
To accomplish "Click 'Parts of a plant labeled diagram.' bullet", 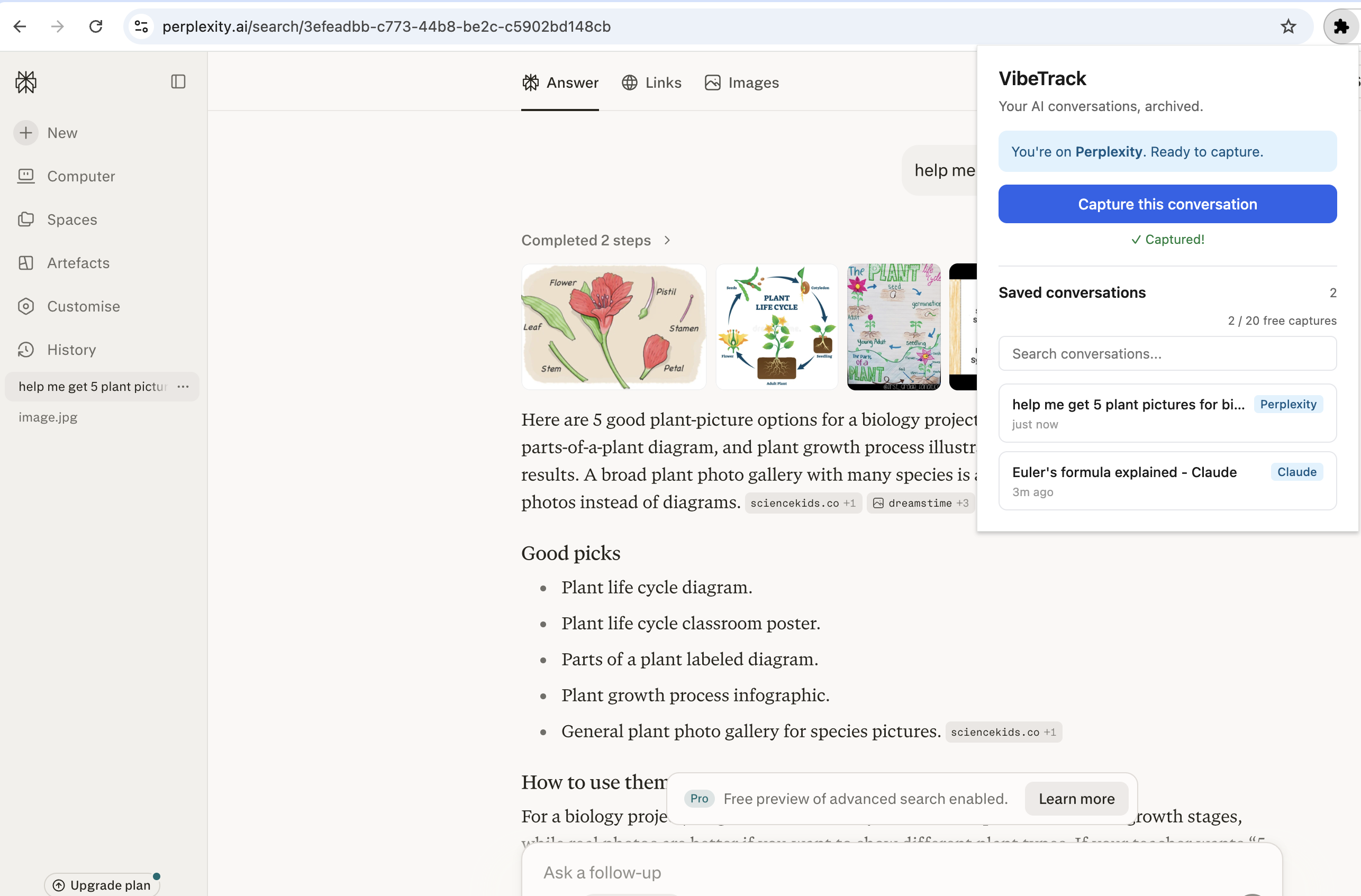I will pyautogui.click(x=689, y=659).
